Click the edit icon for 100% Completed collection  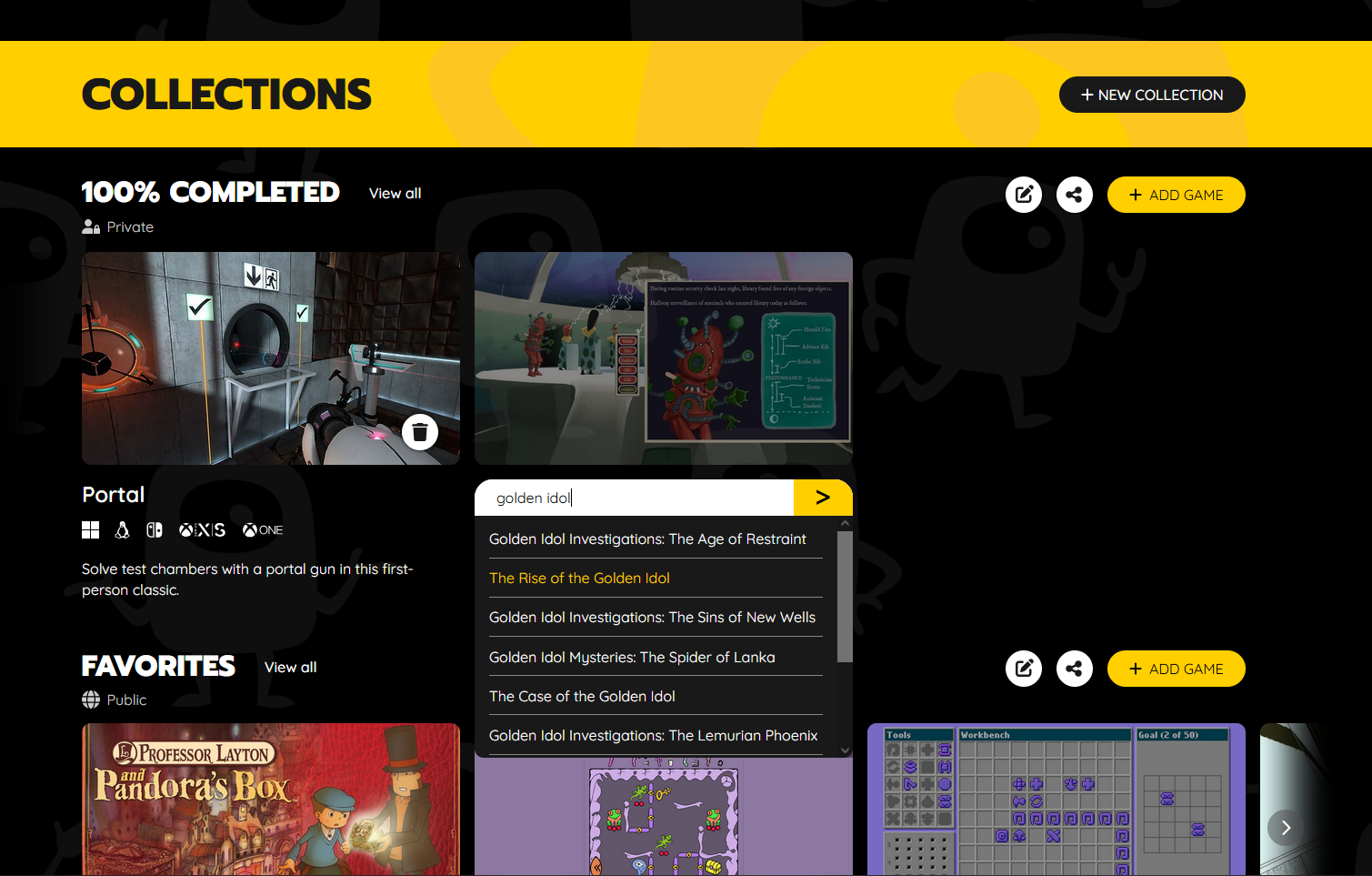point(1023,195)
